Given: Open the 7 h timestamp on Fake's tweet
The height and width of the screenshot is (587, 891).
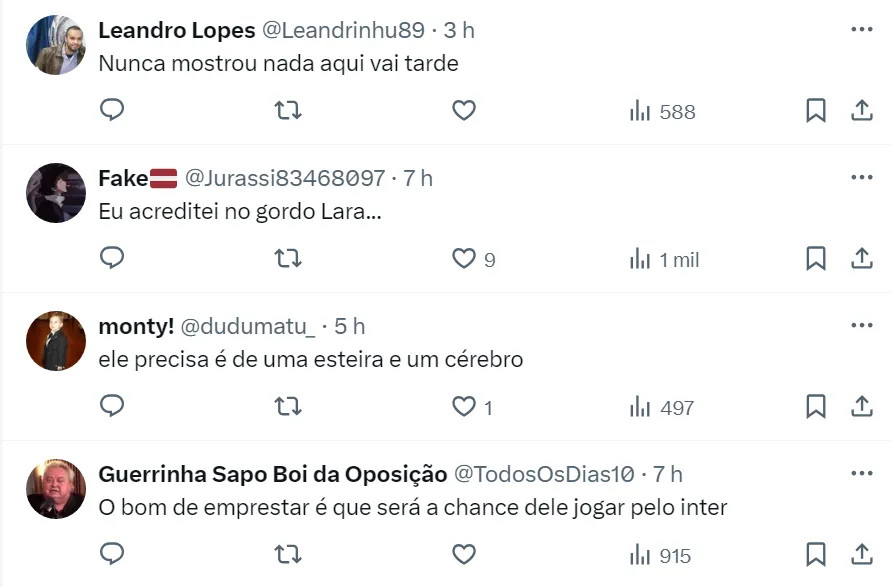Looking at the screenshot, I should point(418,178).
